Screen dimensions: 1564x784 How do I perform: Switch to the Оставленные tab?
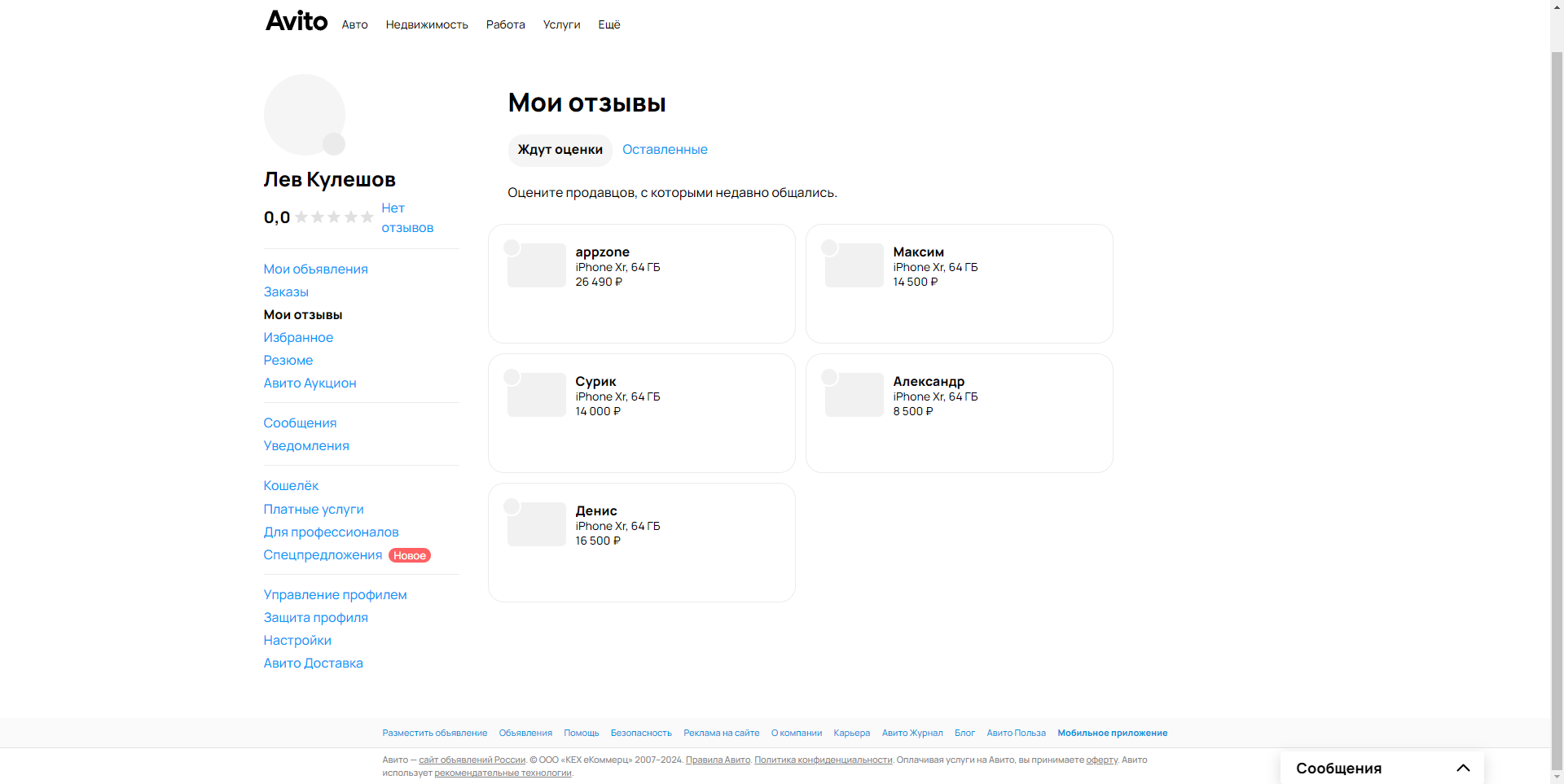665,150
